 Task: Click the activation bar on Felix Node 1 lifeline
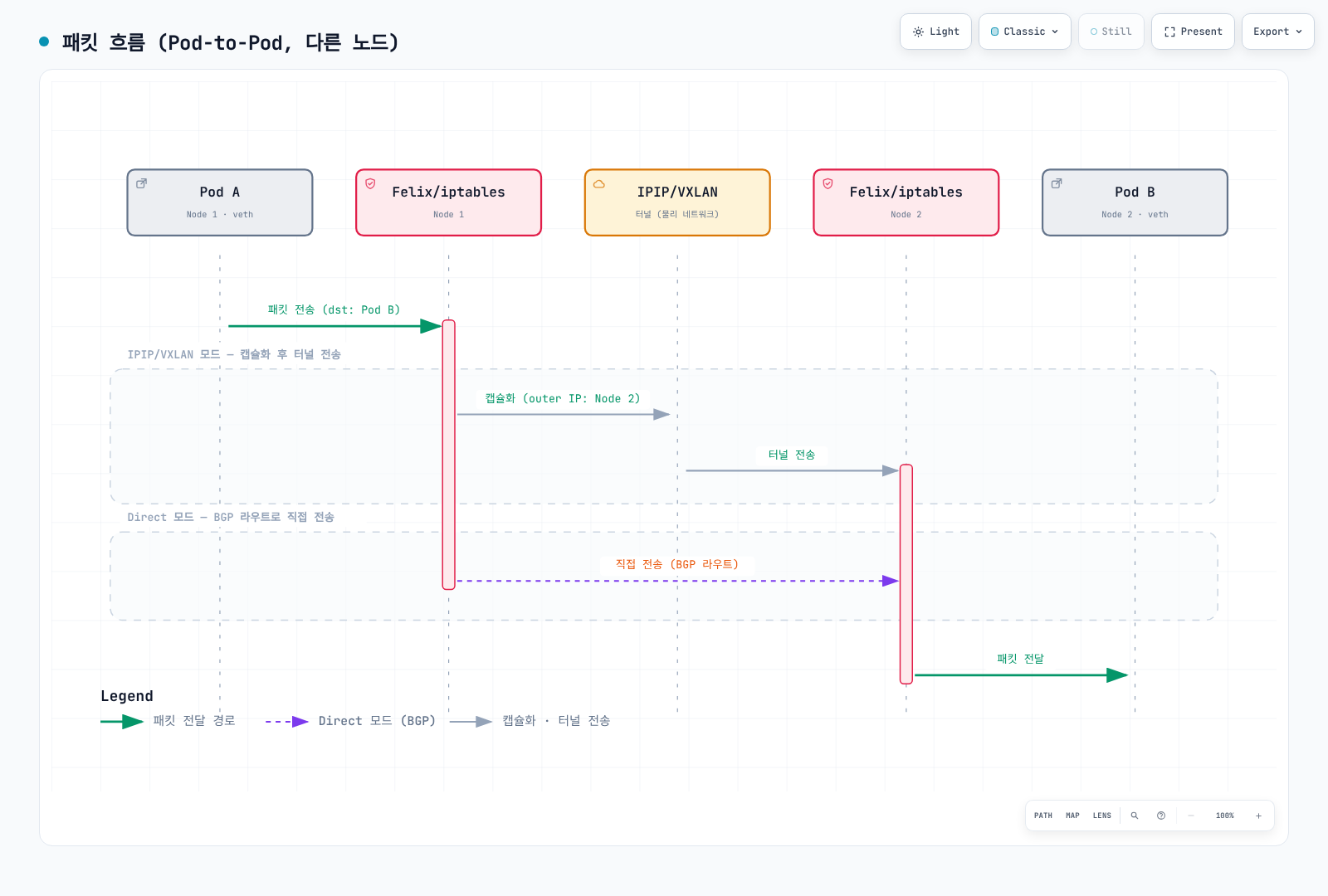(449, 455)
